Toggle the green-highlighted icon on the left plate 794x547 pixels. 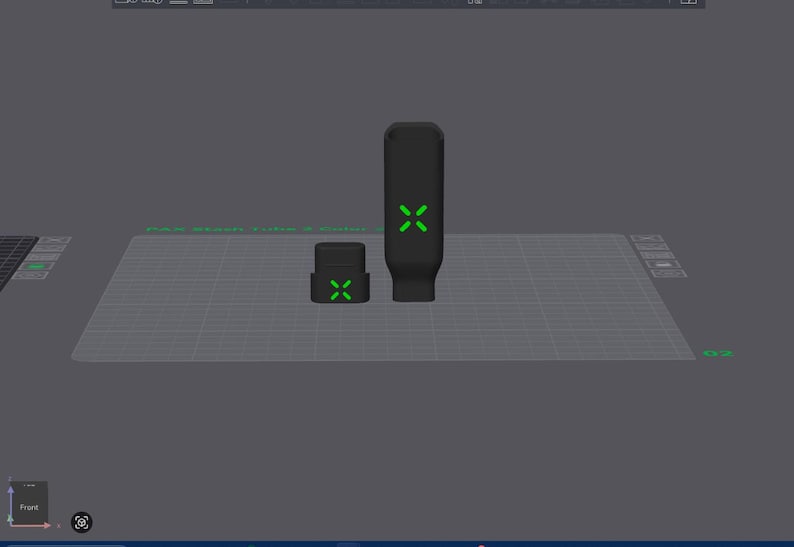point(36,266)
